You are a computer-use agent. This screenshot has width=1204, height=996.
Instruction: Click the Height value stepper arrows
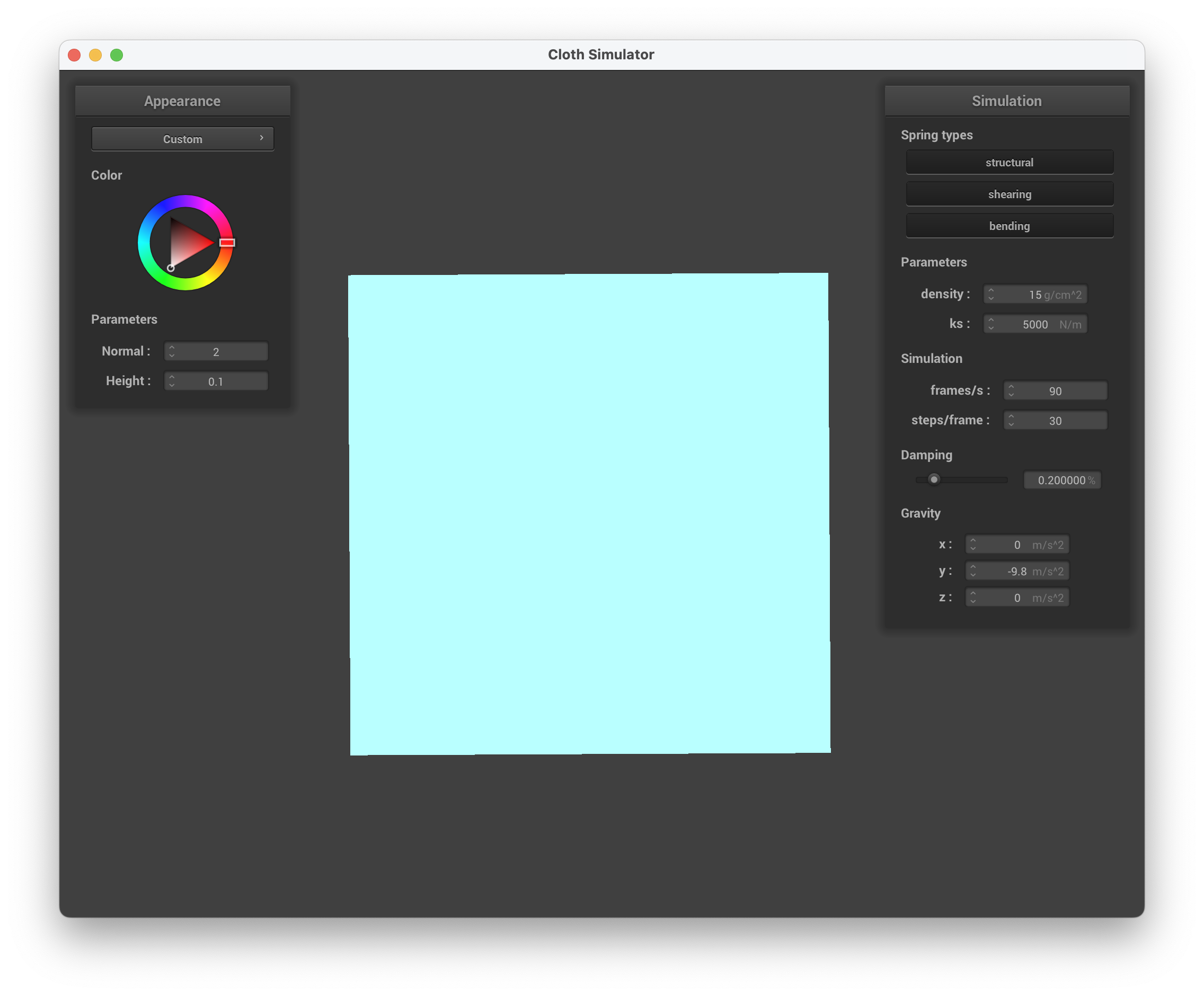coord(171,381)
